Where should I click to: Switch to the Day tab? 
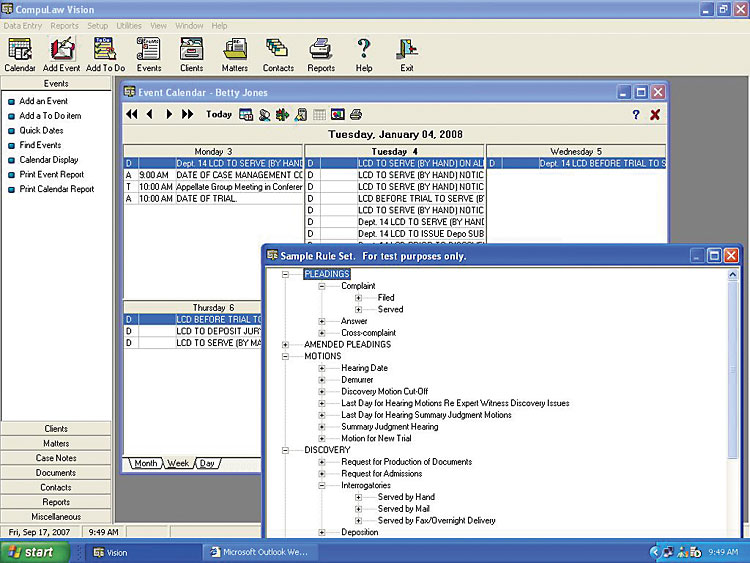coord(207,463)
